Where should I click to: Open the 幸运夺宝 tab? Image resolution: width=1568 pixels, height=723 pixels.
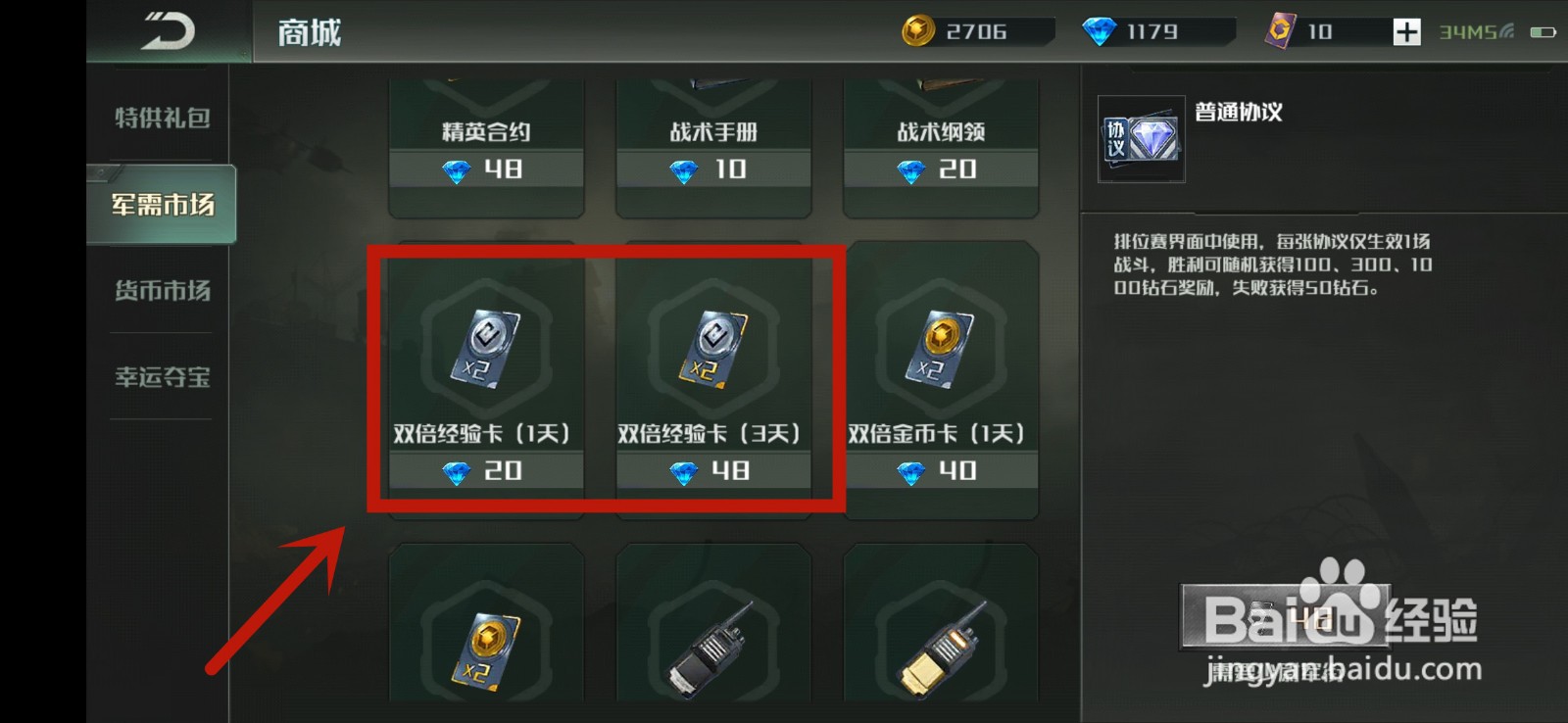(162, 376)
